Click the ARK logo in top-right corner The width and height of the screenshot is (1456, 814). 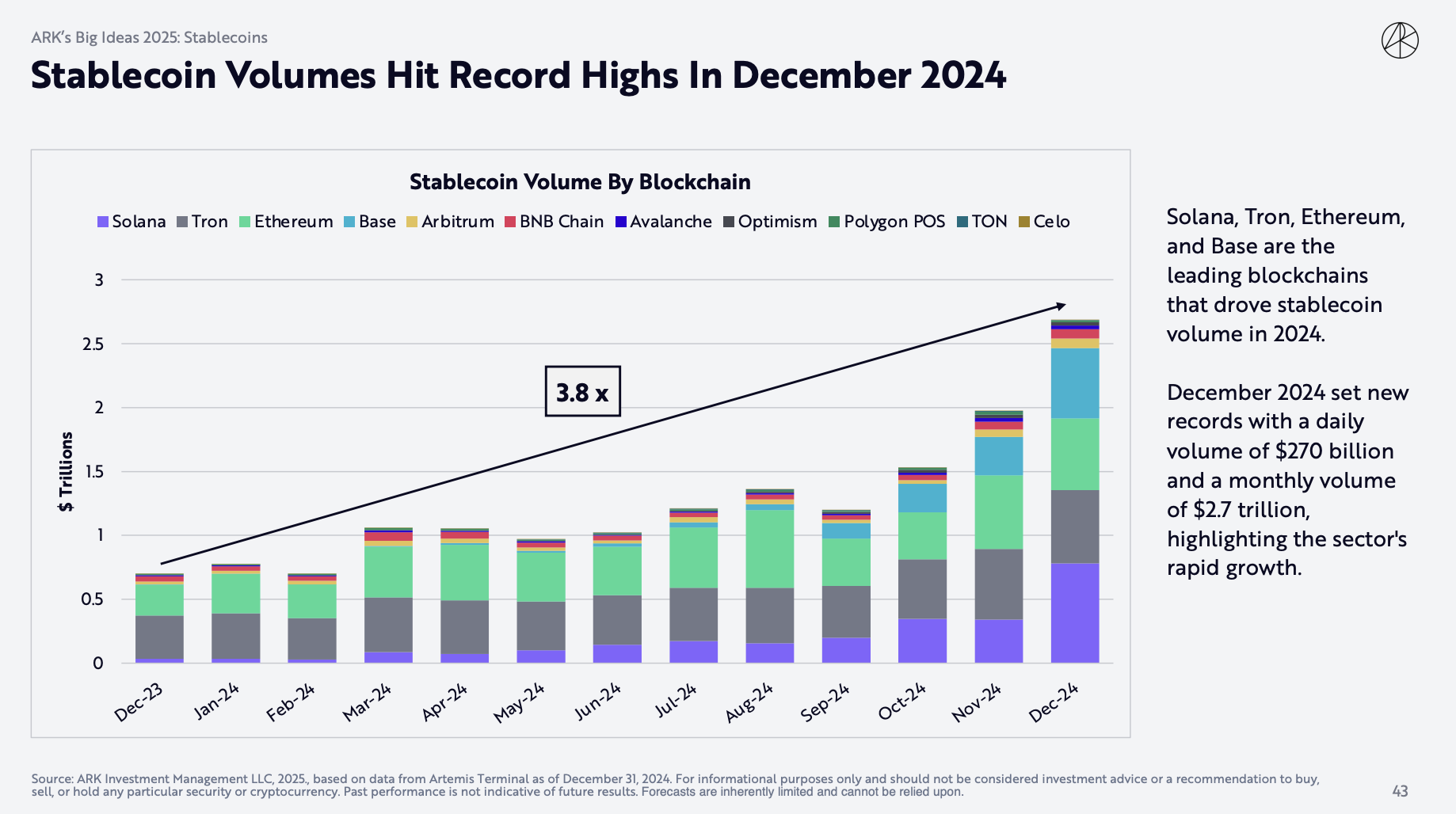click(x=1400, y=40)
